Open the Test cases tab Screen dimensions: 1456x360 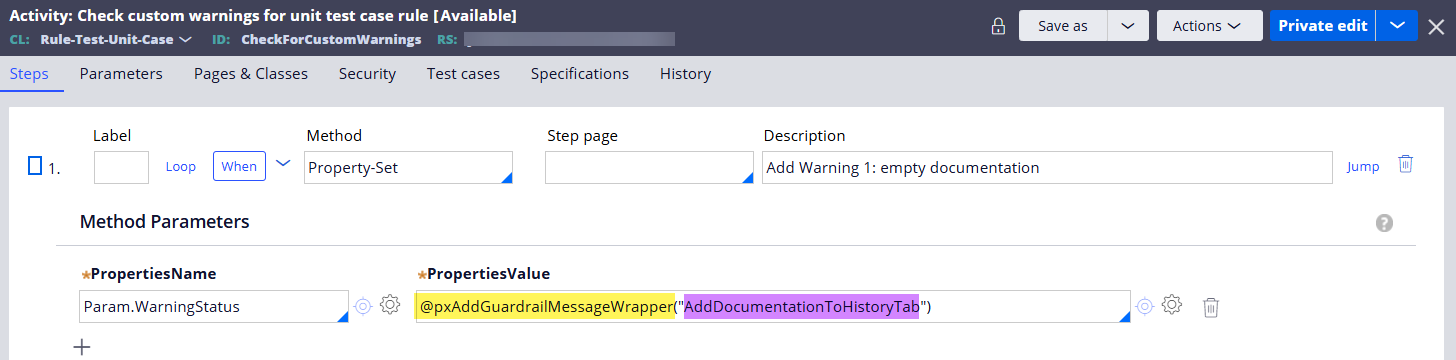coord(463,74)
